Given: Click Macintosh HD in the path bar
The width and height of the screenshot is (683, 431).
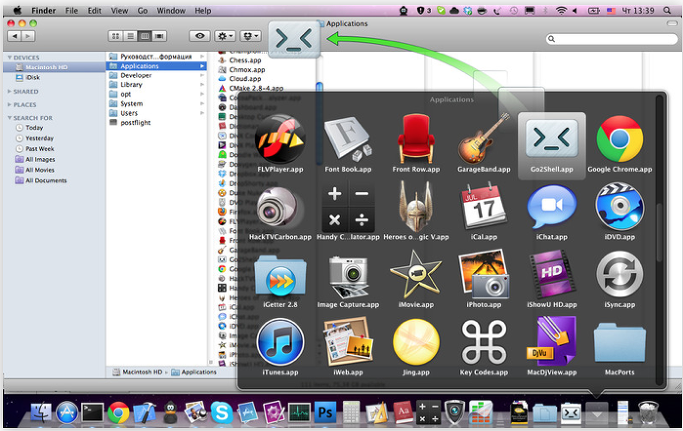Looking at the screenshot, I should (137, 372).
